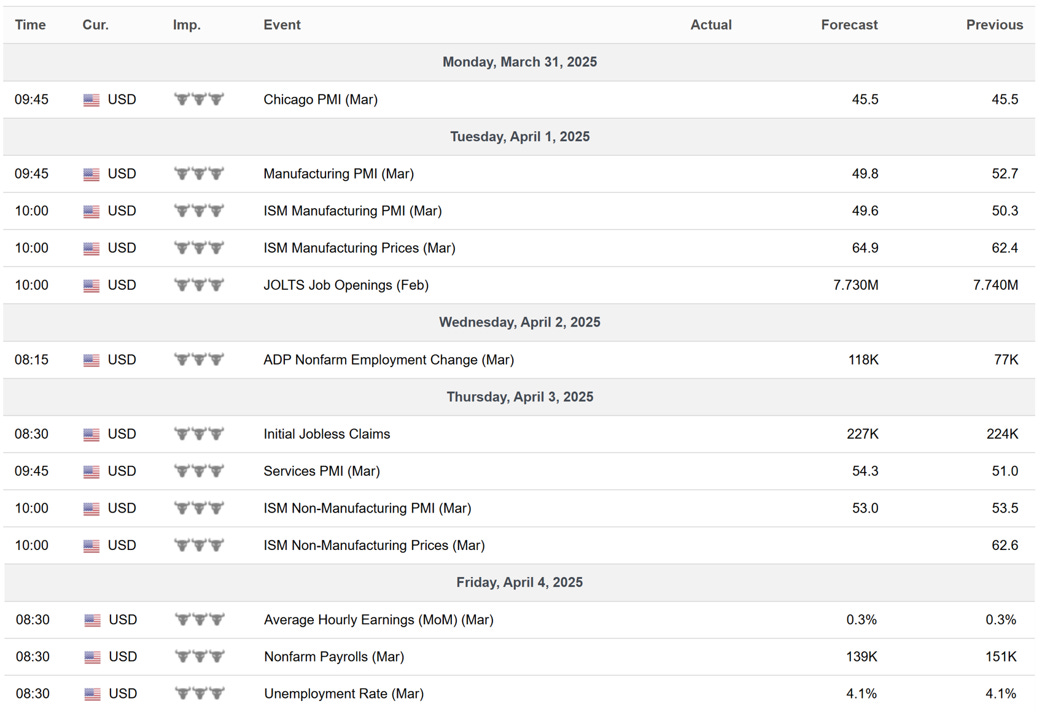
Task: Click forecast value 53.0
Action: 865,509
